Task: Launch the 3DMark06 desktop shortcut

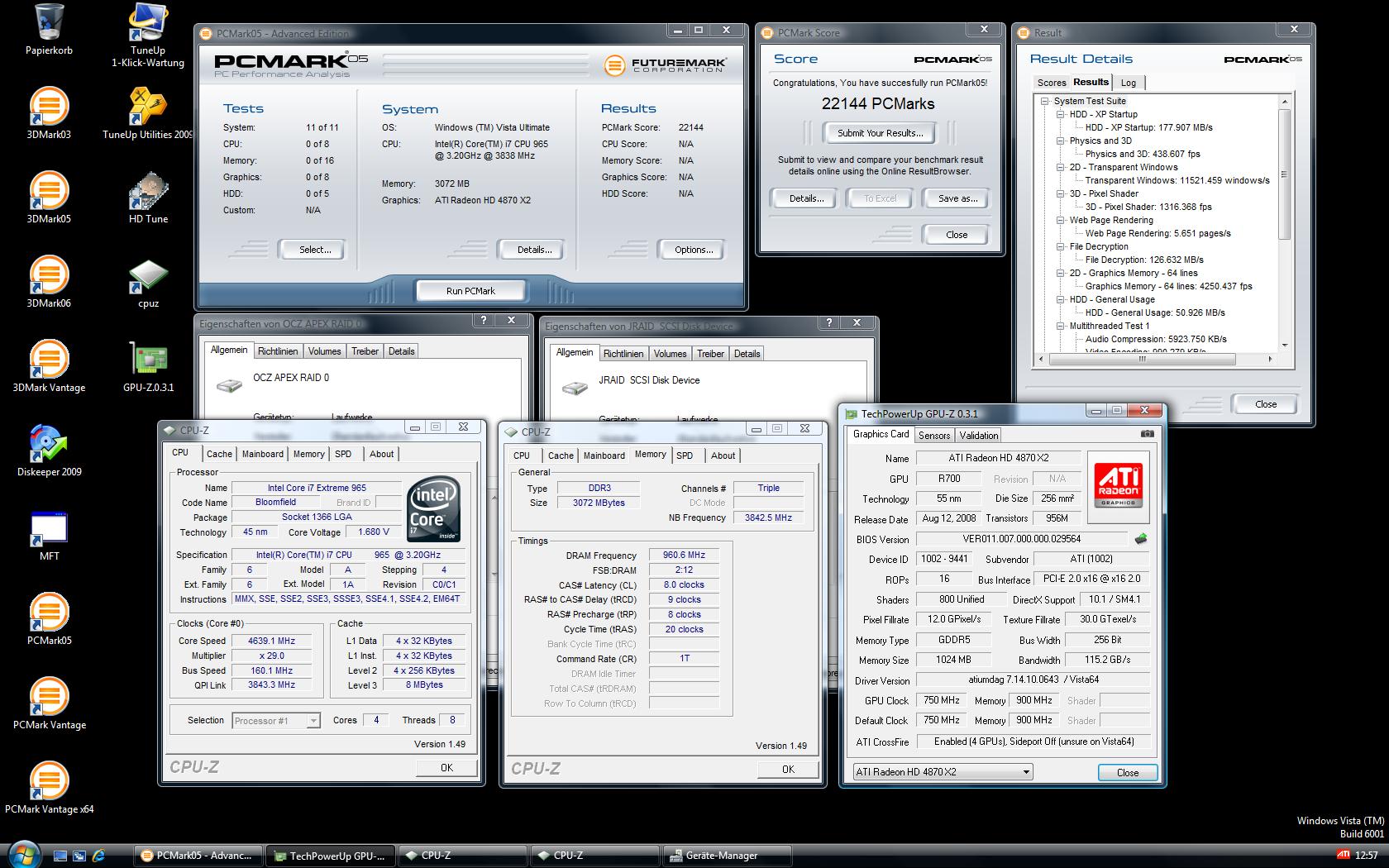Action: pyautogui.click(x=49, y=282)
